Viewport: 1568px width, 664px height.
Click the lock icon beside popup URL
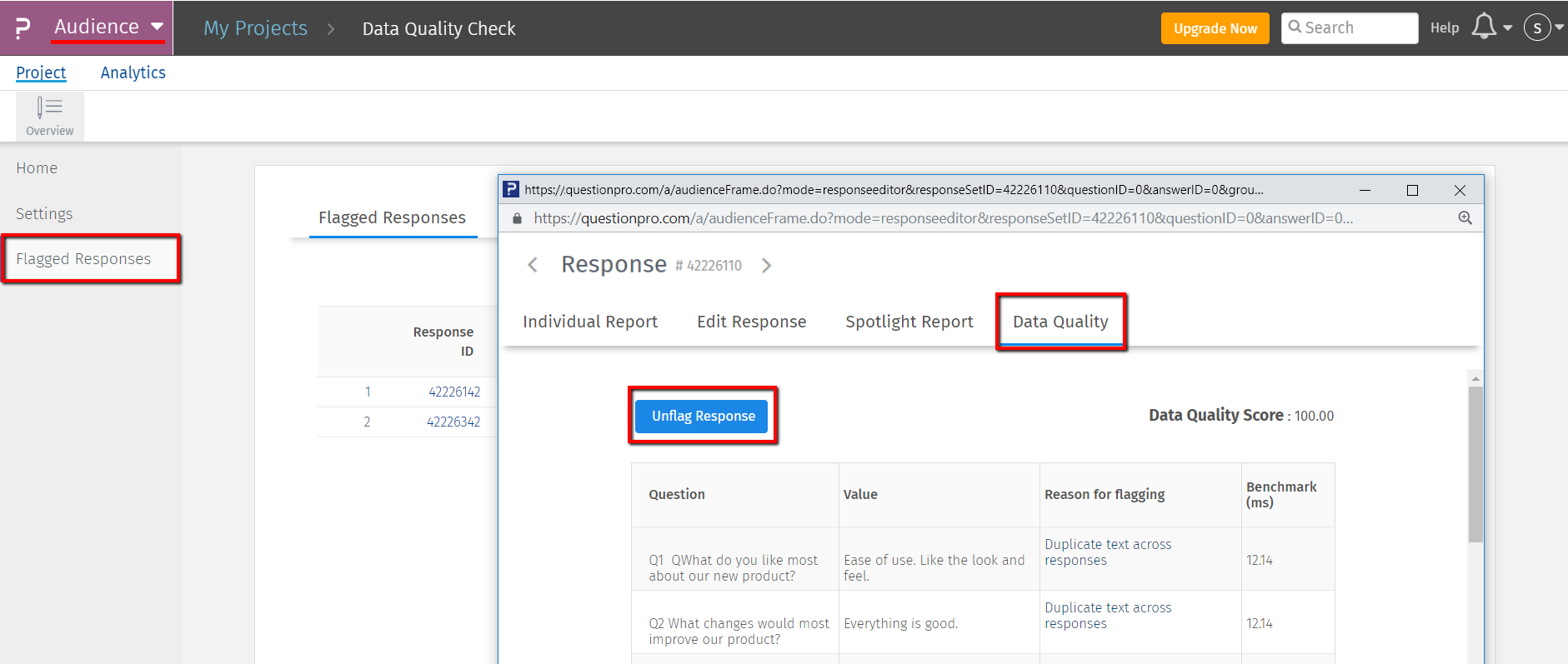[x=517, y=218]
